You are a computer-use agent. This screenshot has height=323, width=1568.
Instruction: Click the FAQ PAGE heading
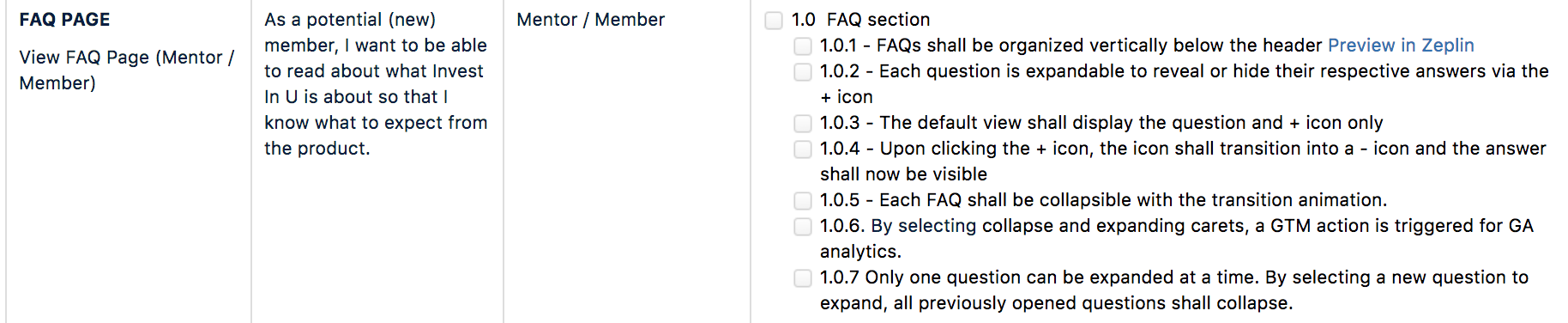64,20
